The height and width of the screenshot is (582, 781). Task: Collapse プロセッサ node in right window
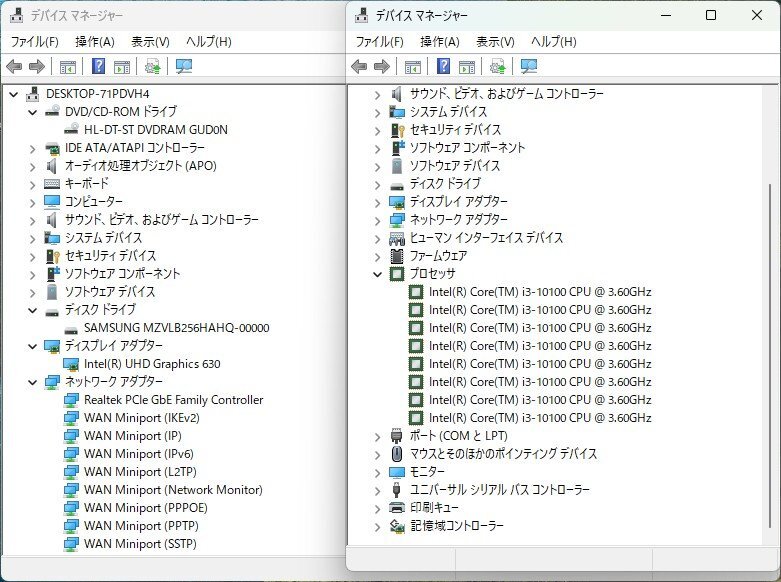pos(378,274)
